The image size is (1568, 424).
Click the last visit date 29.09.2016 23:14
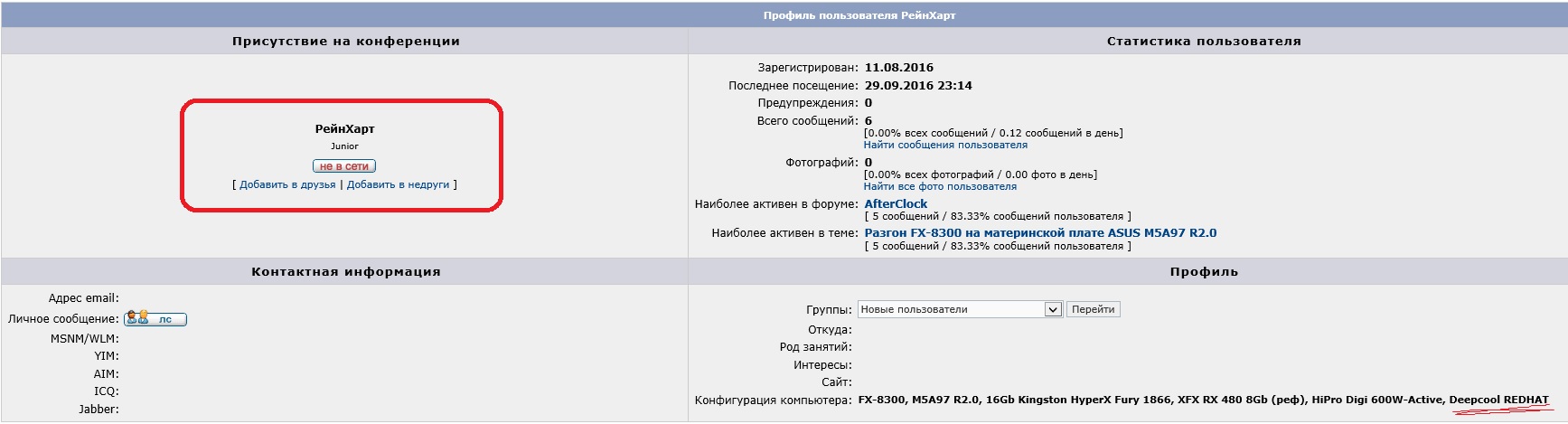[918, 86]
